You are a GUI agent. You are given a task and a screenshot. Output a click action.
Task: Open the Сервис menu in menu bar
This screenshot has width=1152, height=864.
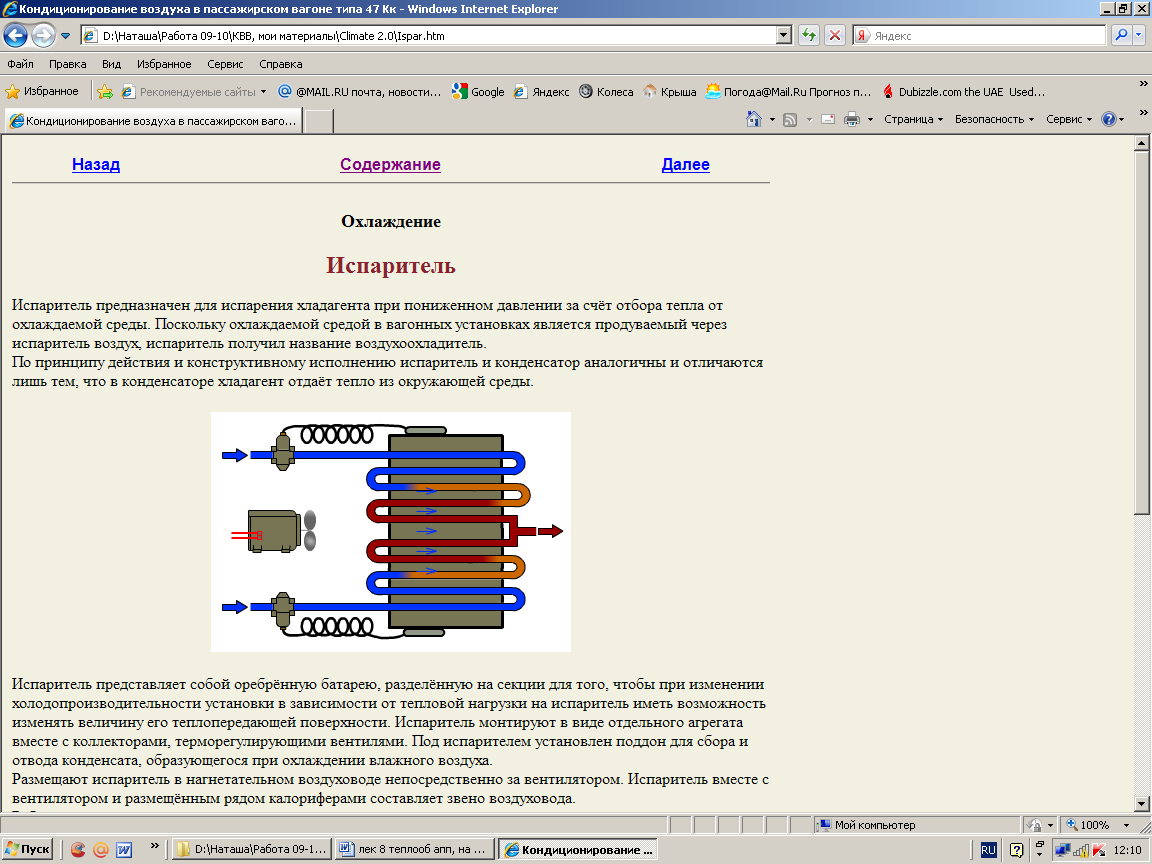[x=225, y=64]
